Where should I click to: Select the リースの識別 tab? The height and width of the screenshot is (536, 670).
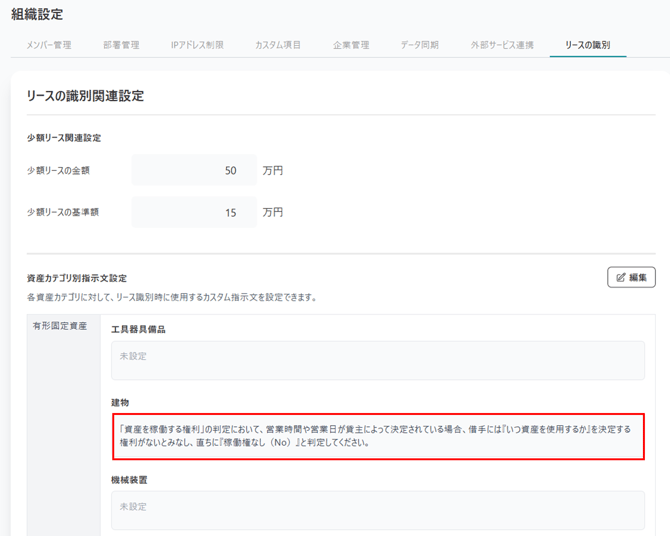click(587, 45)
